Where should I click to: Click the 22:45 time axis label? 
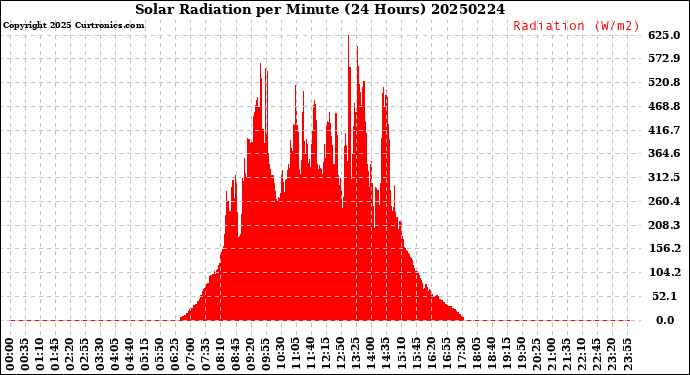(596, 355)
